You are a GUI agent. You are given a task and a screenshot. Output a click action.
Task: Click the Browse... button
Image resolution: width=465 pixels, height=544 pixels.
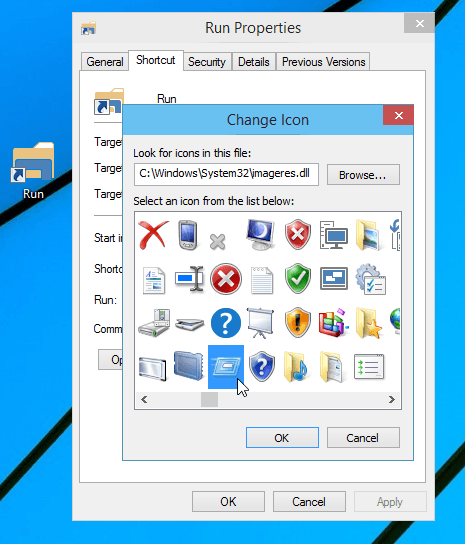click(x=363, y=175)
